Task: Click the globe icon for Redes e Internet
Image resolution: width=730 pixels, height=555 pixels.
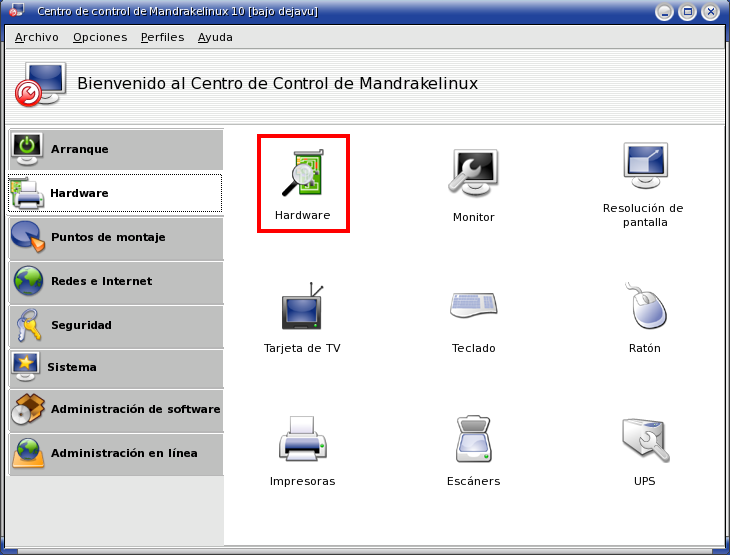Action: (x=28, y=281)
